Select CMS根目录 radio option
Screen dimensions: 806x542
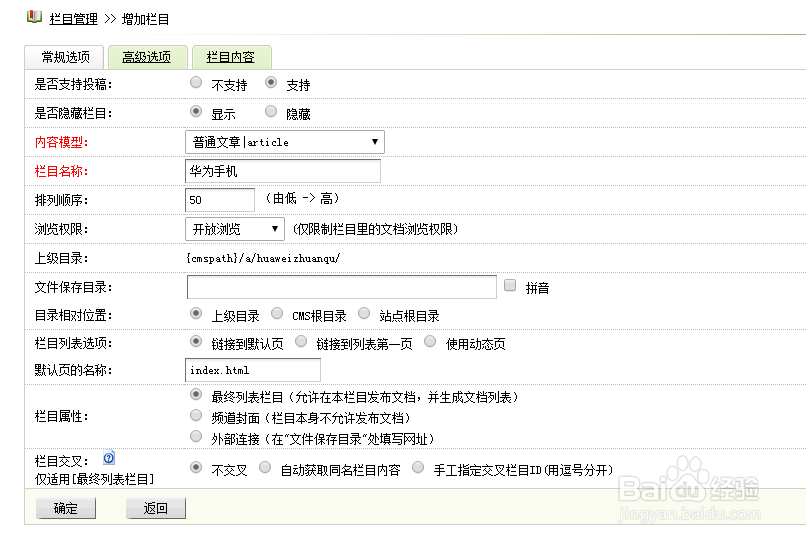pyautogui.click(x=277, y=313)
